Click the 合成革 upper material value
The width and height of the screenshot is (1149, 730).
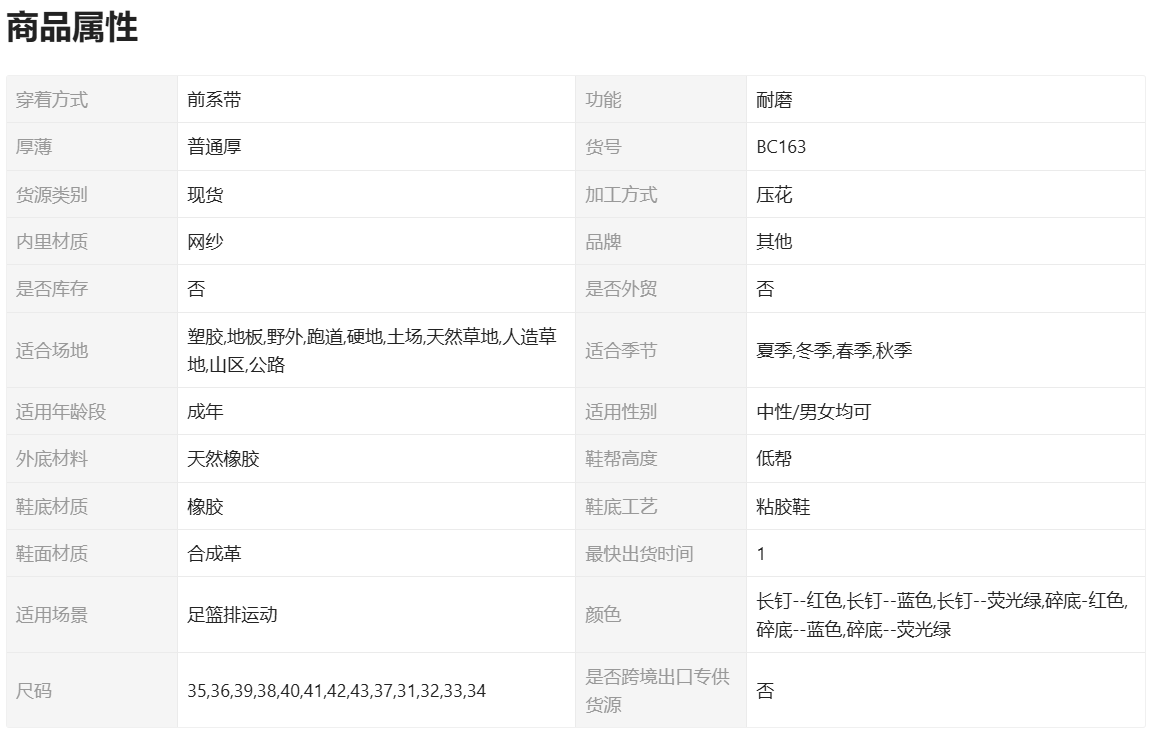coord(214,554)
